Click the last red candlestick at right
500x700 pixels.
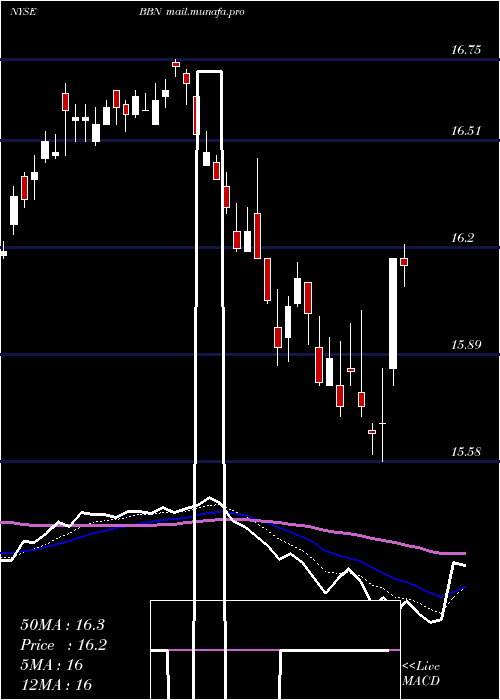click(404, 262)
